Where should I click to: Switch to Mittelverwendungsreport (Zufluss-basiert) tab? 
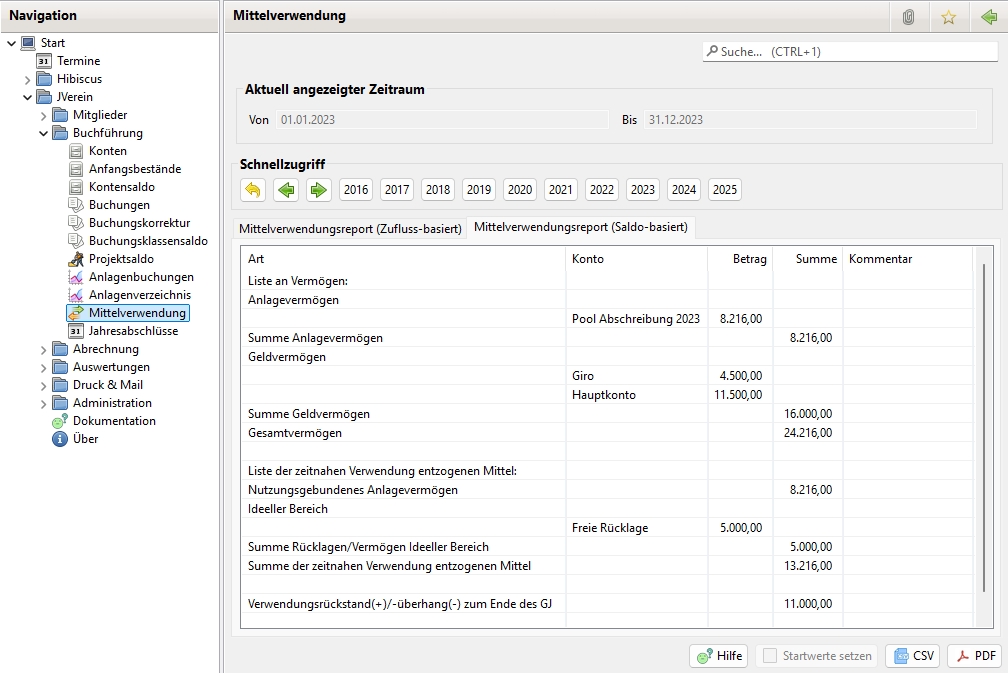coord(349,228)
